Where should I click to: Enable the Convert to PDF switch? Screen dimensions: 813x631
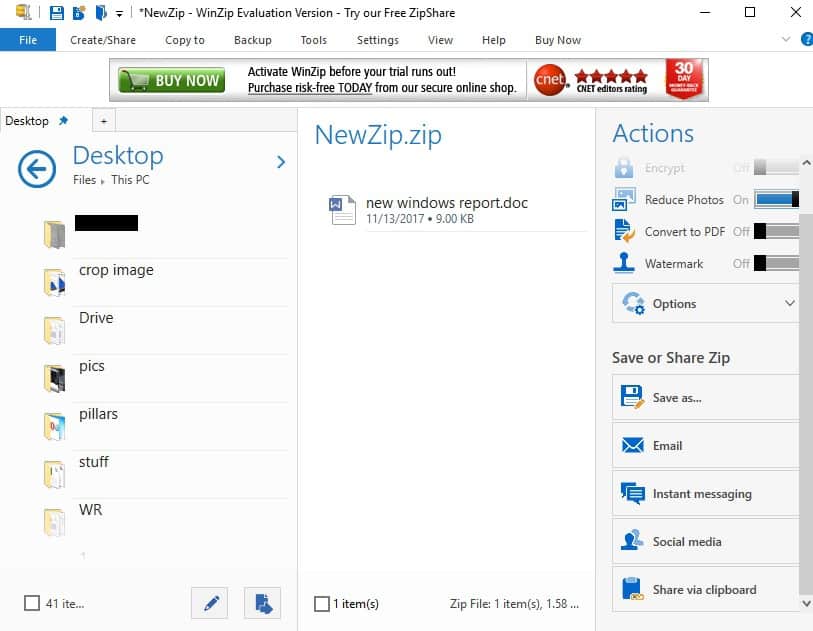pyautogui.click(x=776, y=232)
